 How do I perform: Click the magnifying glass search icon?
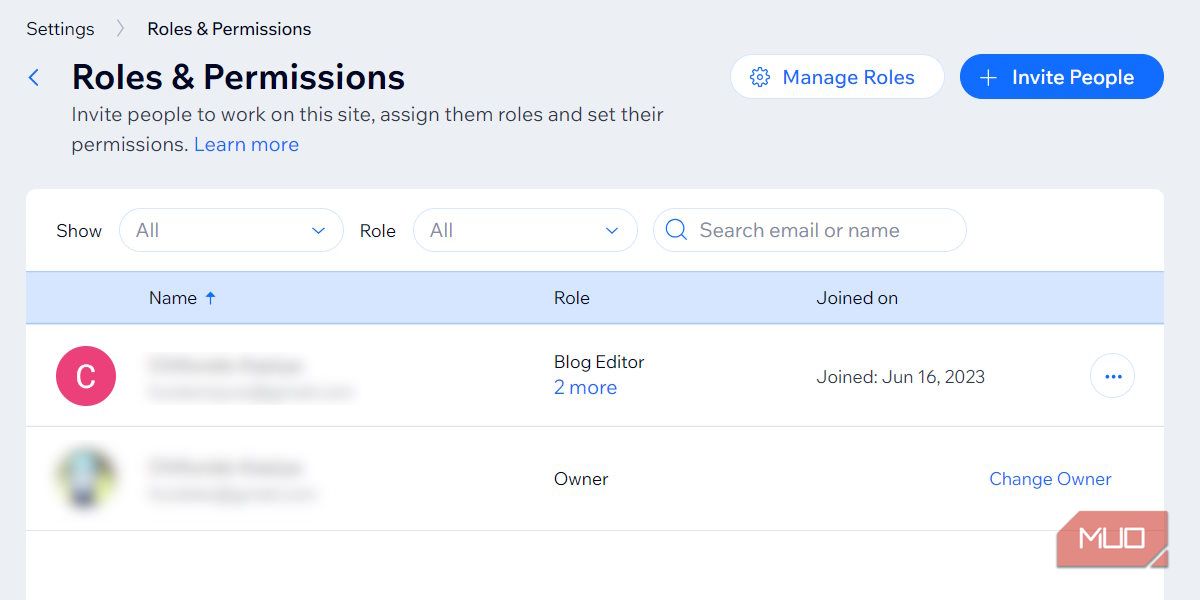click(x=676, y=230)
